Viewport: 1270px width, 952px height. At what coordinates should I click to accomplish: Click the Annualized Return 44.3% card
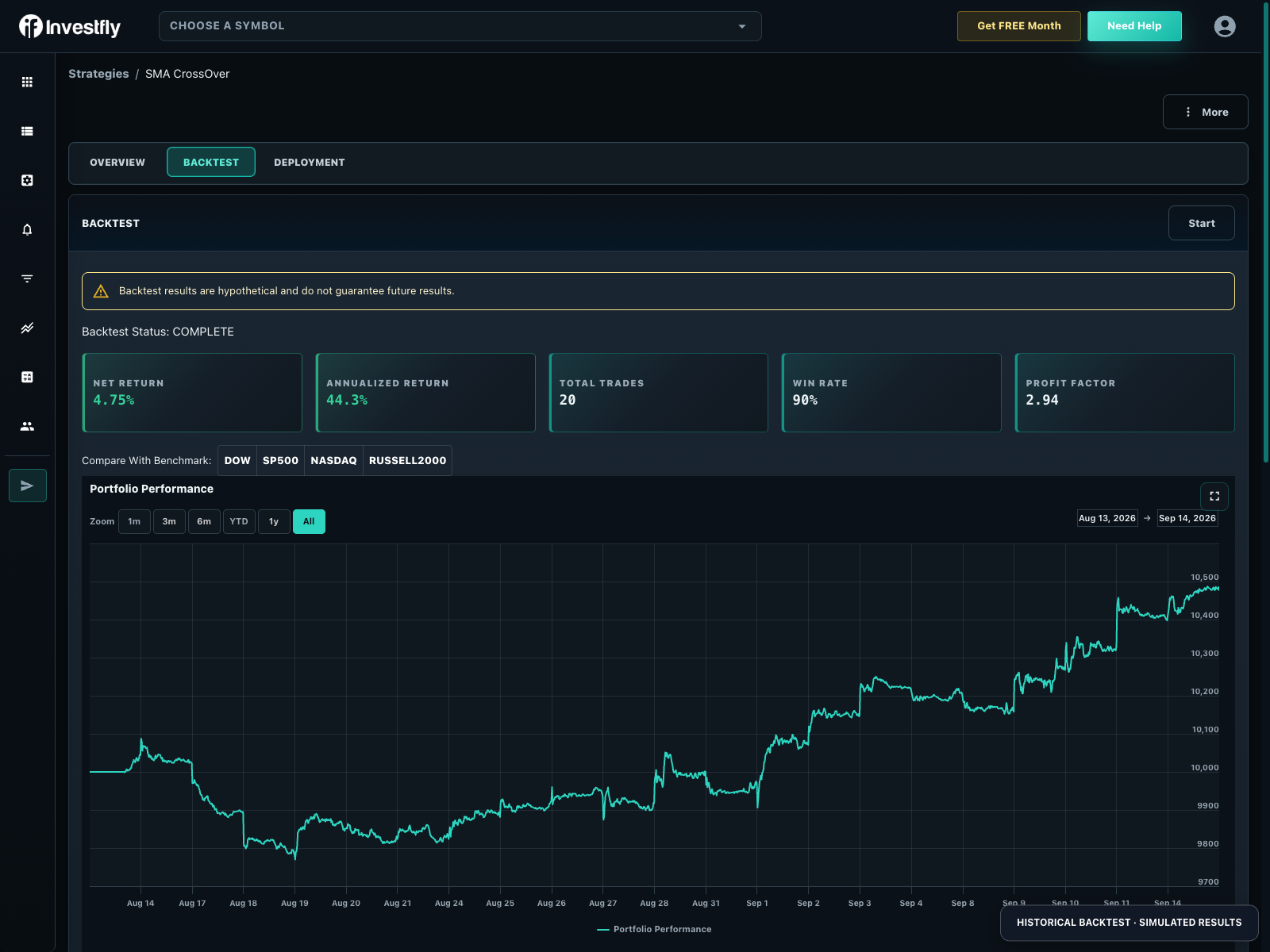(x=425, y=393)
